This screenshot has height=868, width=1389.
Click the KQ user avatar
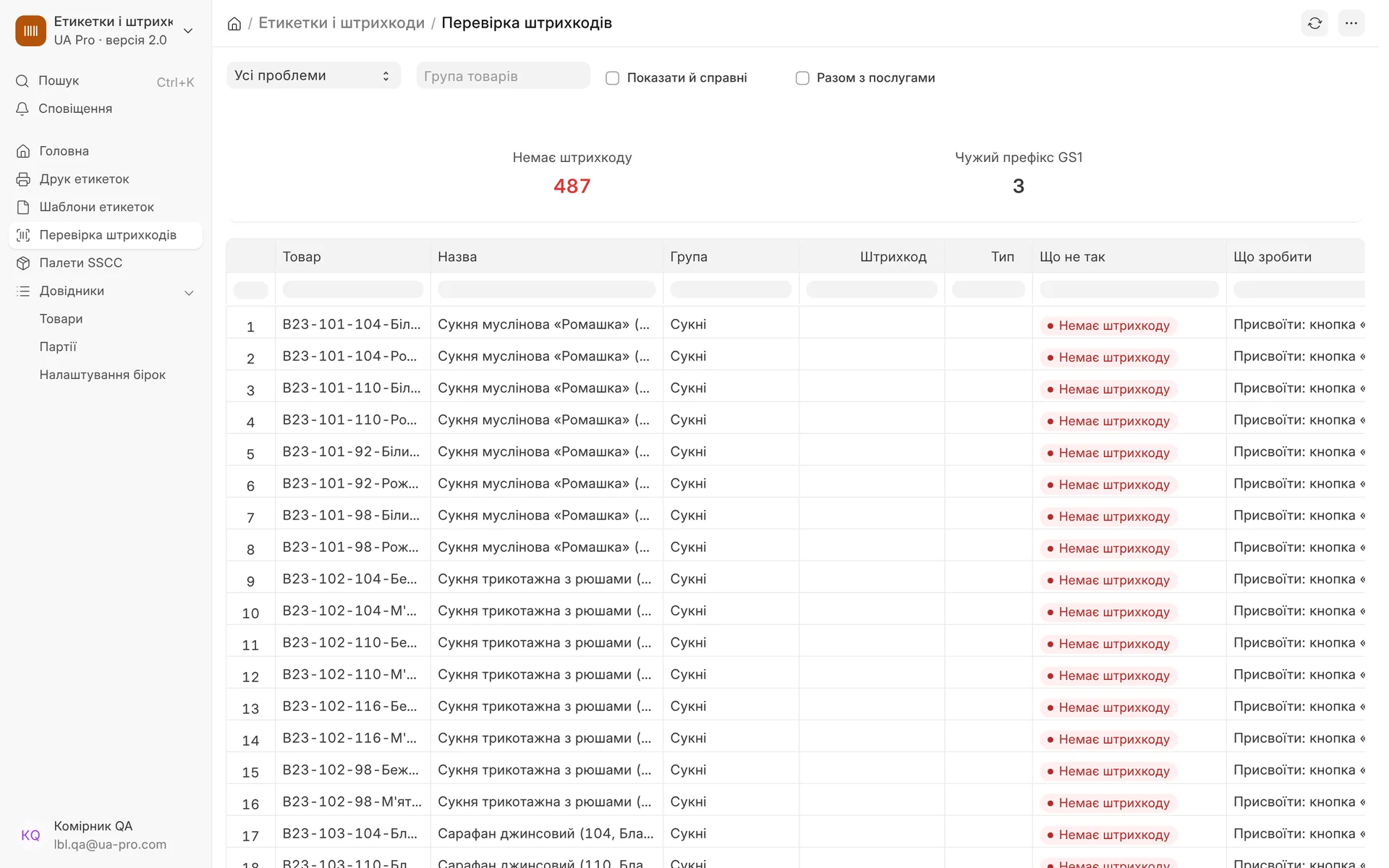30,835
